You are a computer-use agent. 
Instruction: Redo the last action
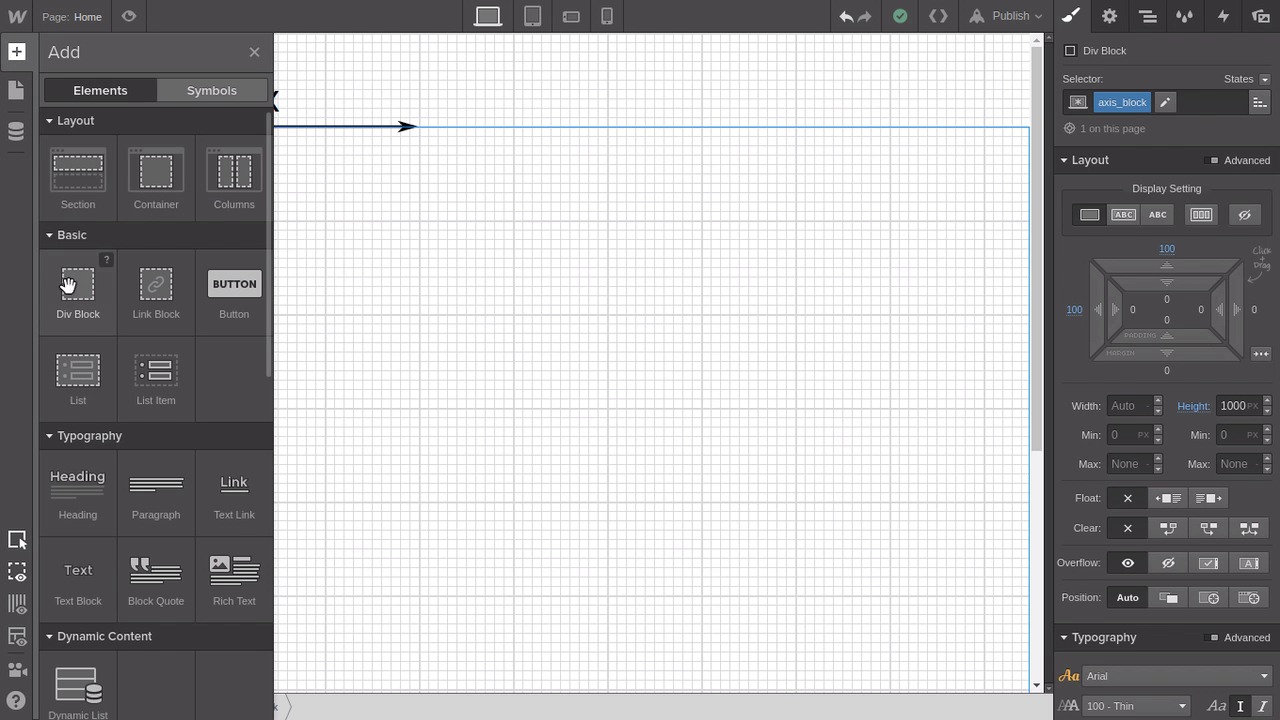[x=865, y=16]
